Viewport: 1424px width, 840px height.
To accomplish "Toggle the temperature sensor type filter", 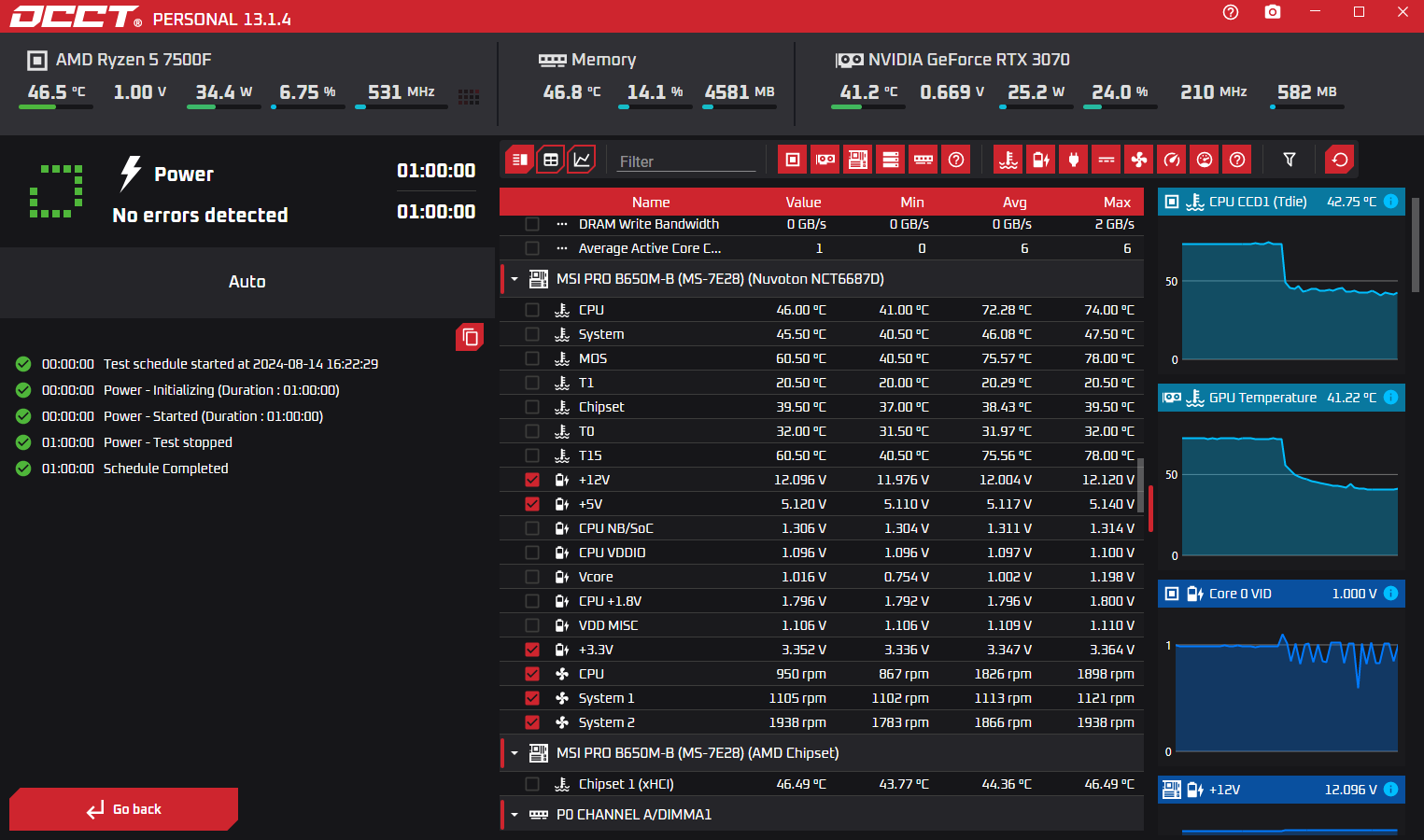I will 1008,160.
